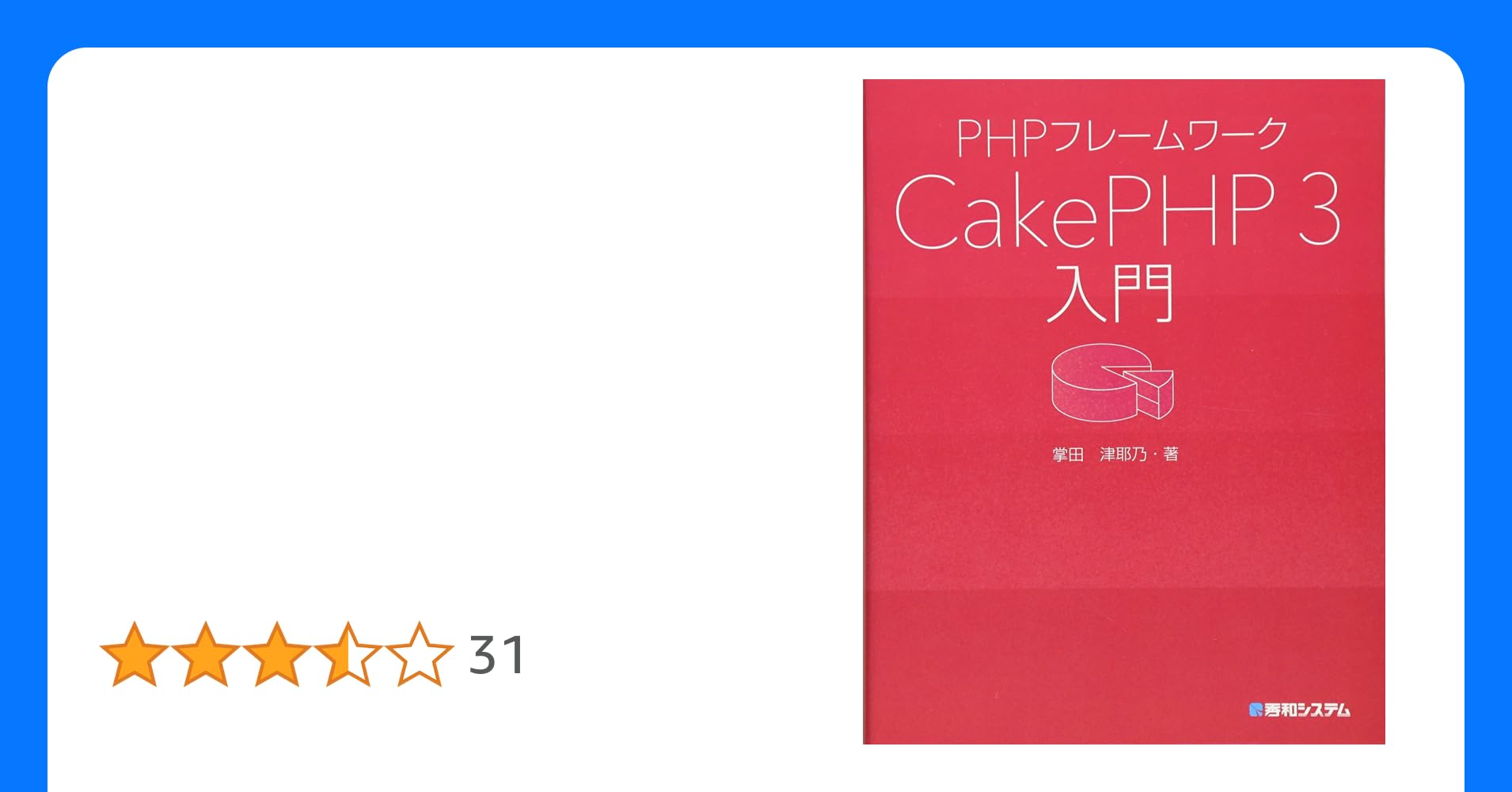Viewport: 1512px width, 792px height.
Task: Click the author given name 津耶乃
Action: pos(1123,454)
